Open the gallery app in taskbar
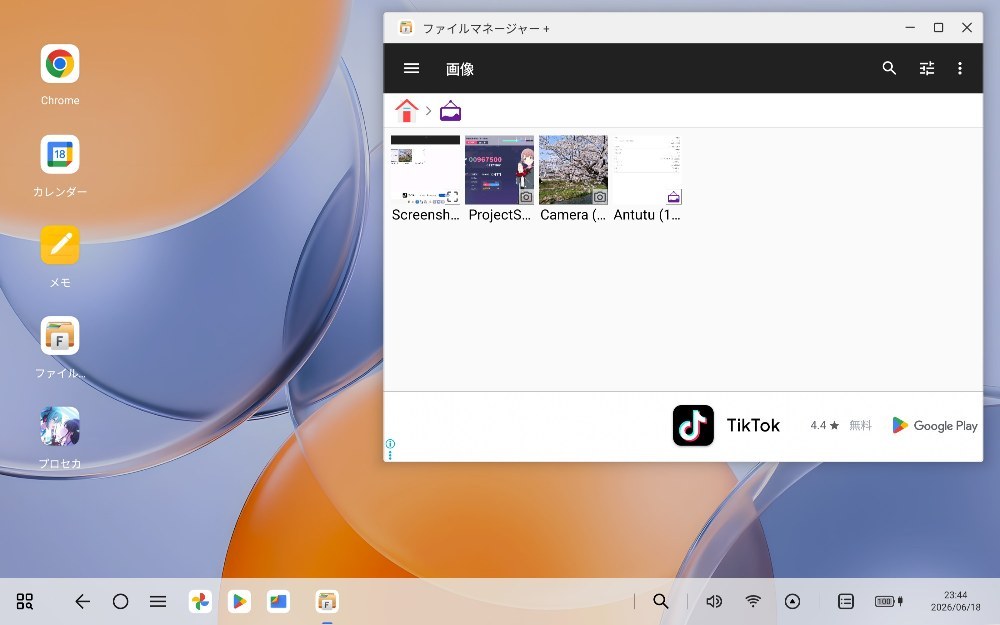The height and width of the screenshot is (625, 1000). (x=278, y=601)
